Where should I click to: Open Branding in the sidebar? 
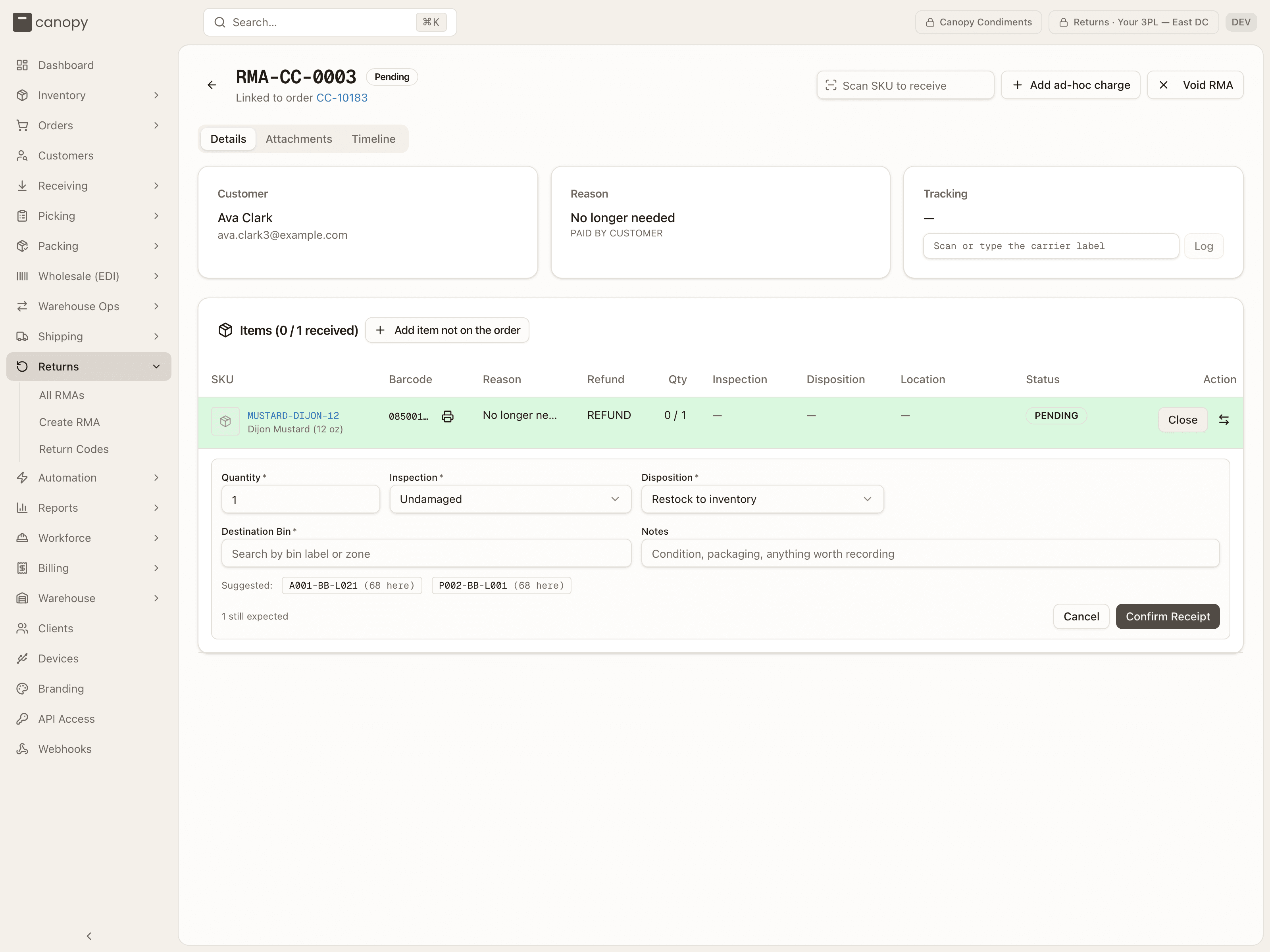point(89,689)
